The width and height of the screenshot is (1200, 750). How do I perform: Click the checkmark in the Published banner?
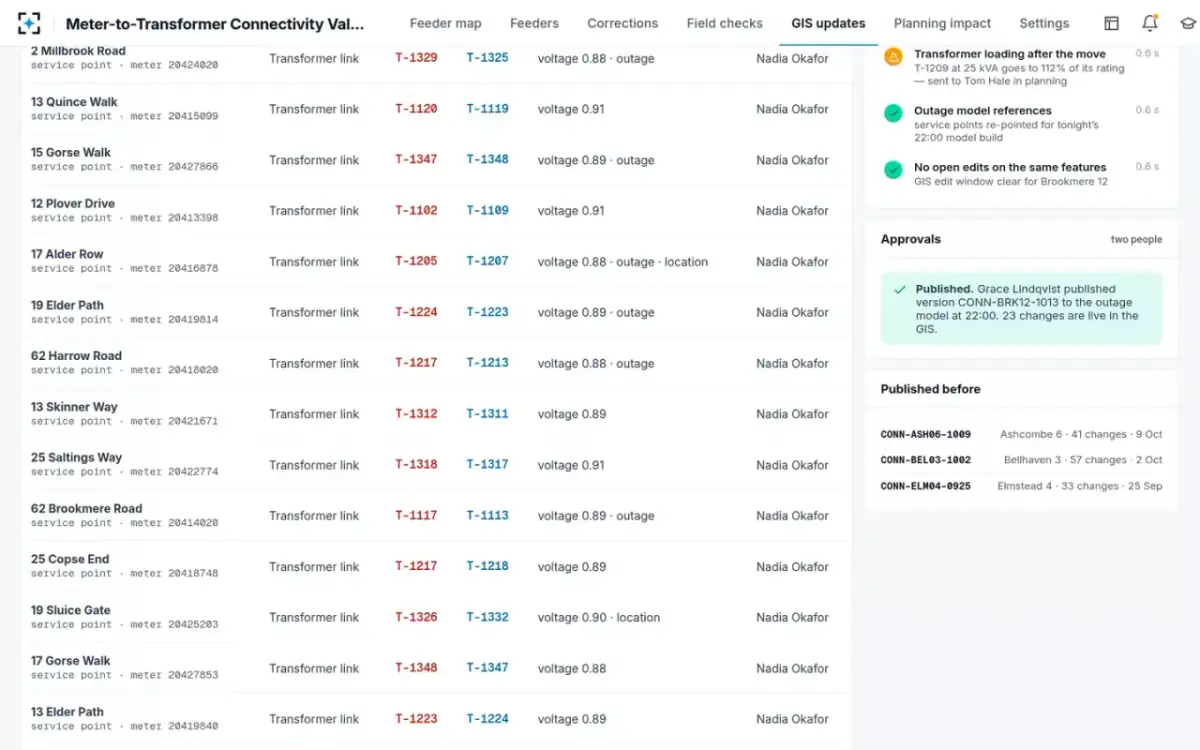tap(901, 289)
